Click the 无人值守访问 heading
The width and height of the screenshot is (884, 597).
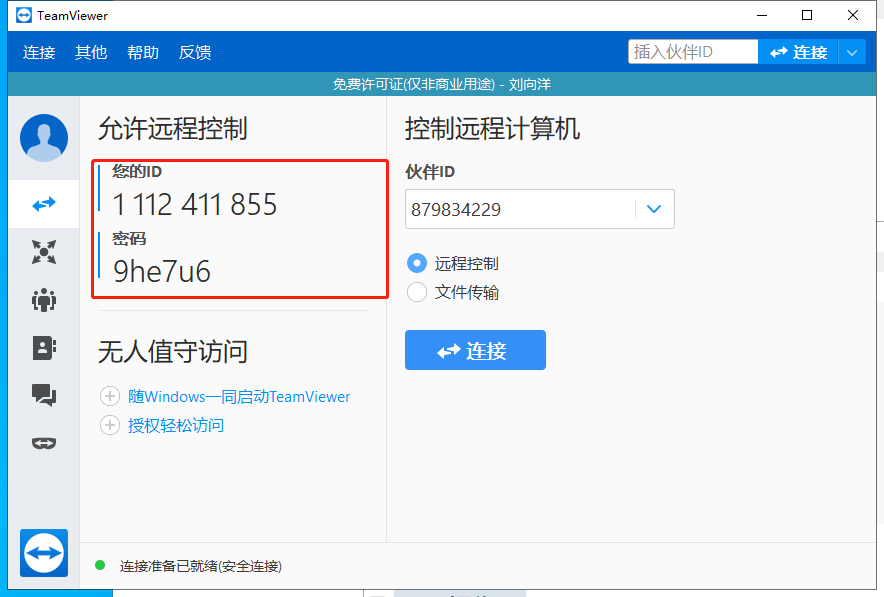click(173, 352)
